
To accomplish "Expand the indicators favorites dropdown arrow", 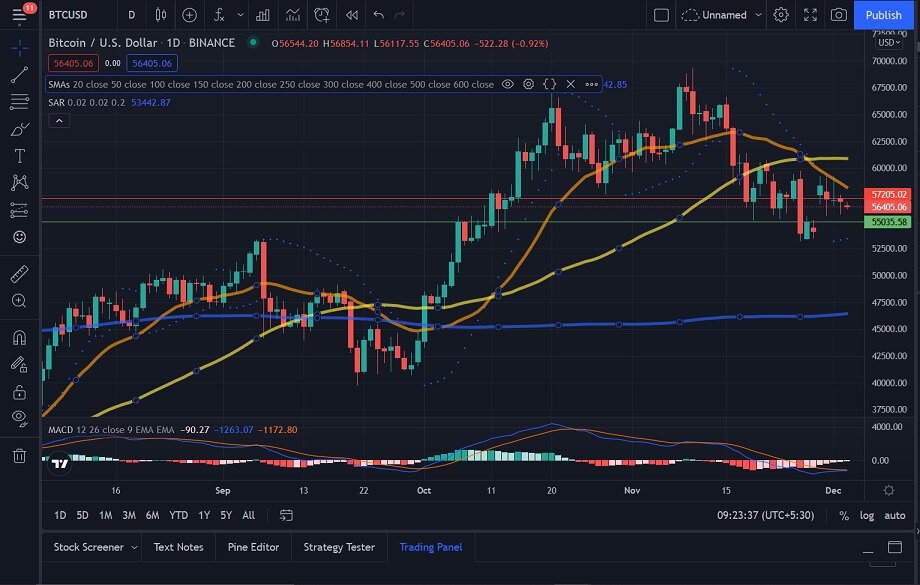I will (x=241, y=15).
